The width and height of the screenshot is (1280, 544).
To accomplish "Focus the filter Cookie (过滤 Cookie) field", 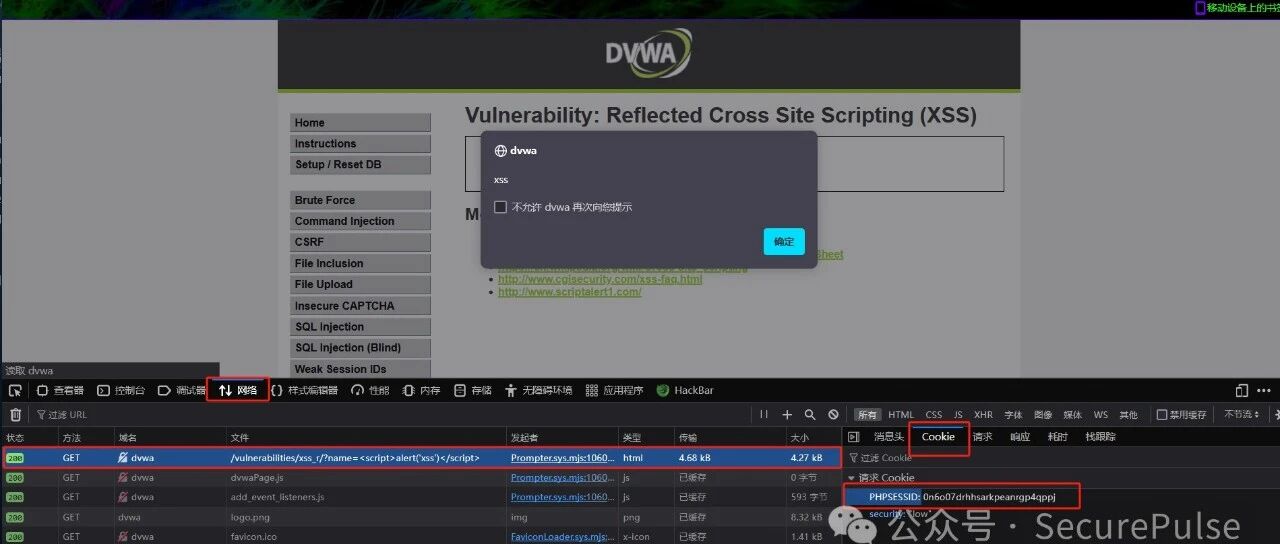I will pyautogui.click(x=1062, y=458).
